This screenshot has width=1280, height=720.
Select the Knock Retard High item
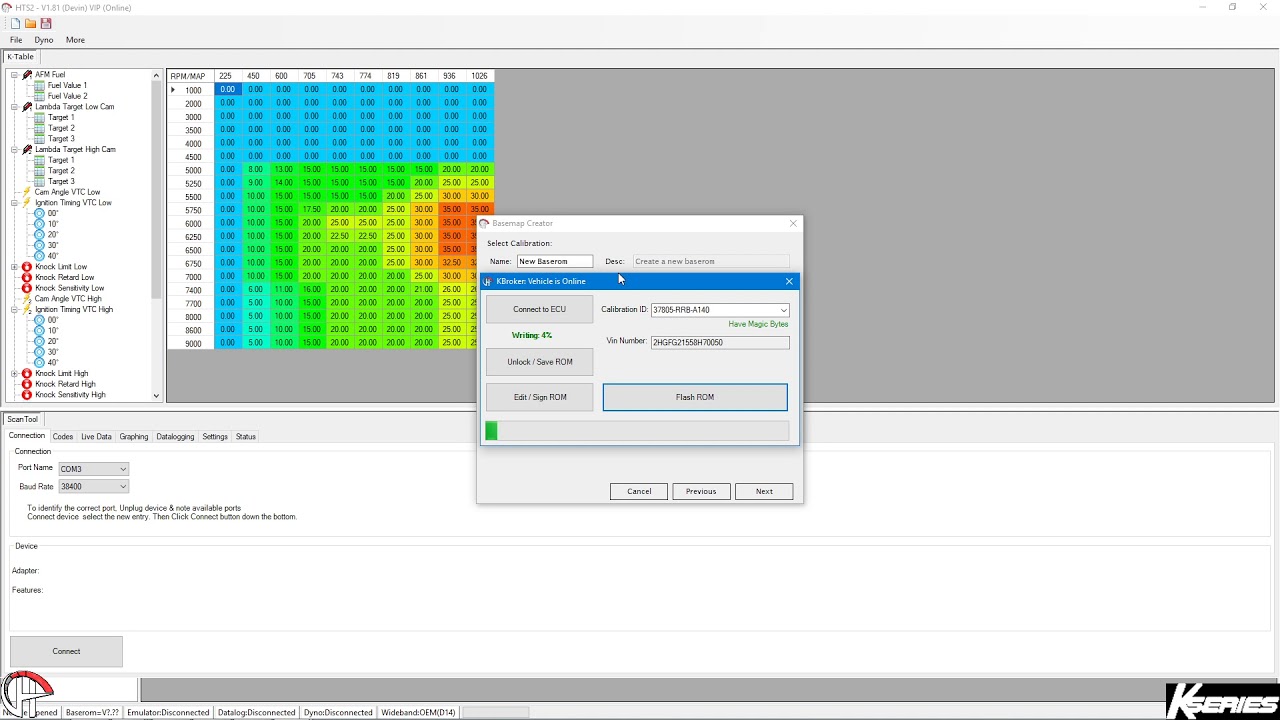(65, 384)
